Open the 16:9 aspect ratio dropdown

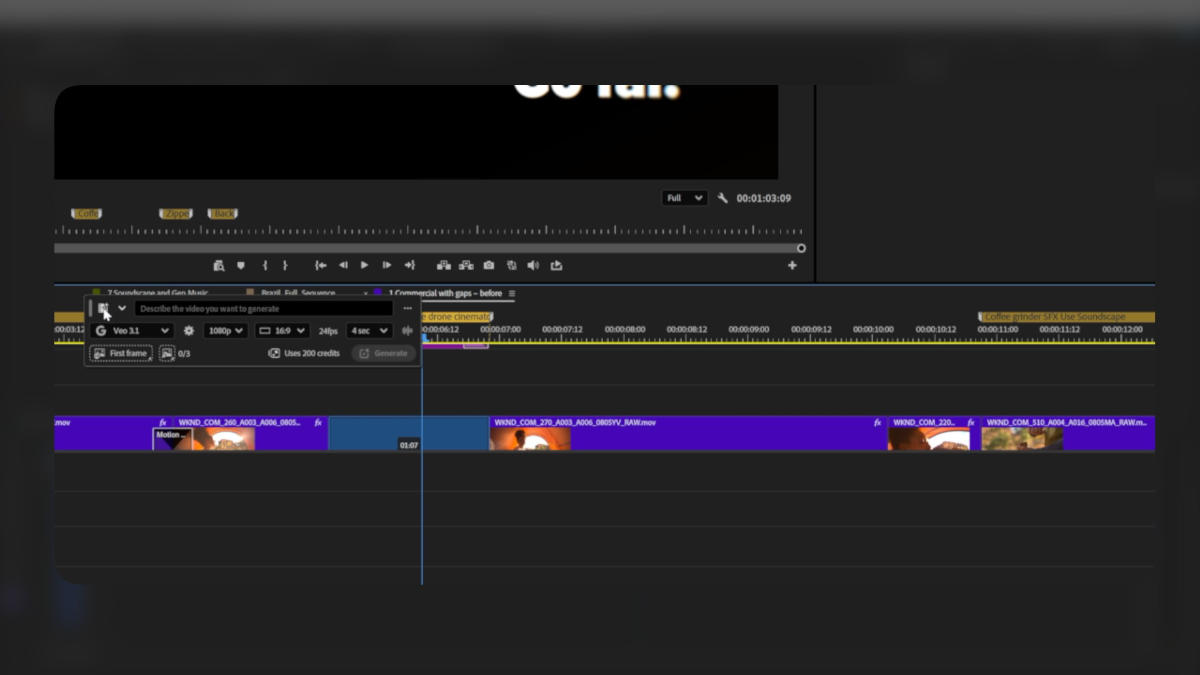pyautogui.click(x=282, y=330)
